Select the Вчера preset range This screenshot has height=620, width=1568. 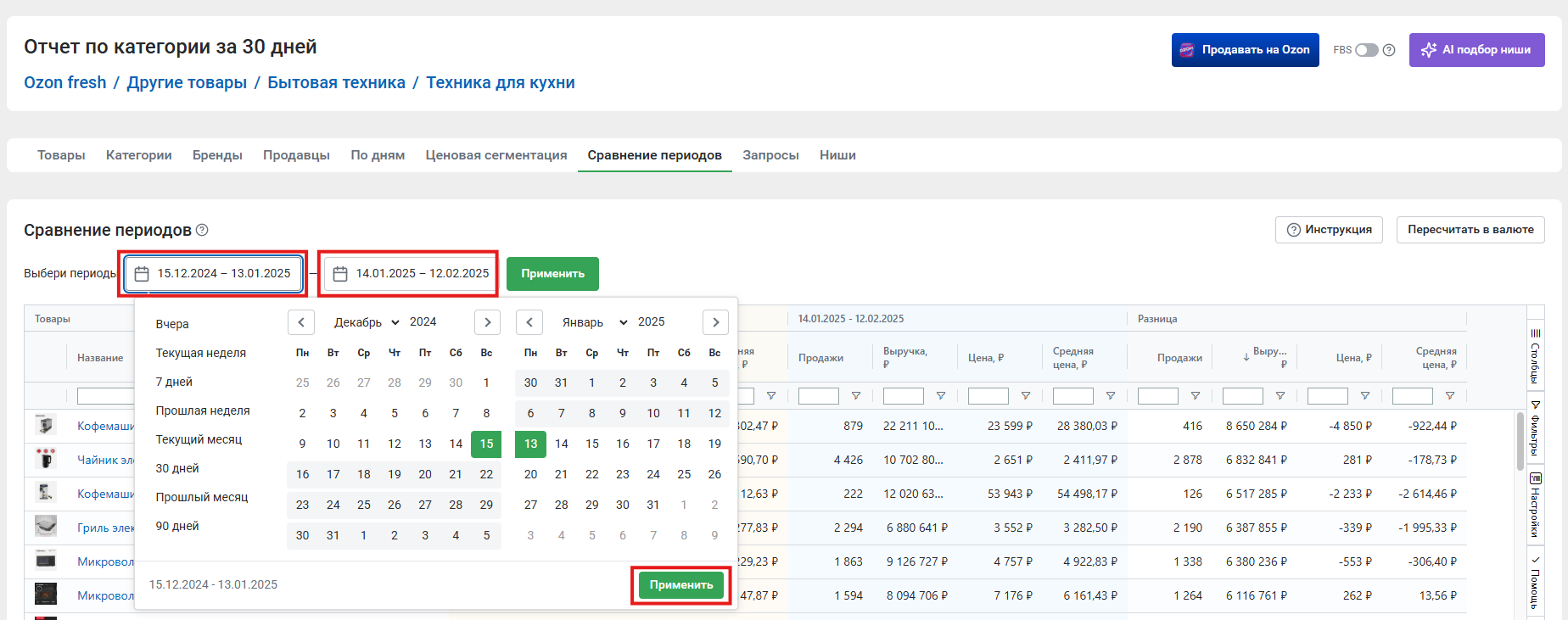[172, 324]
